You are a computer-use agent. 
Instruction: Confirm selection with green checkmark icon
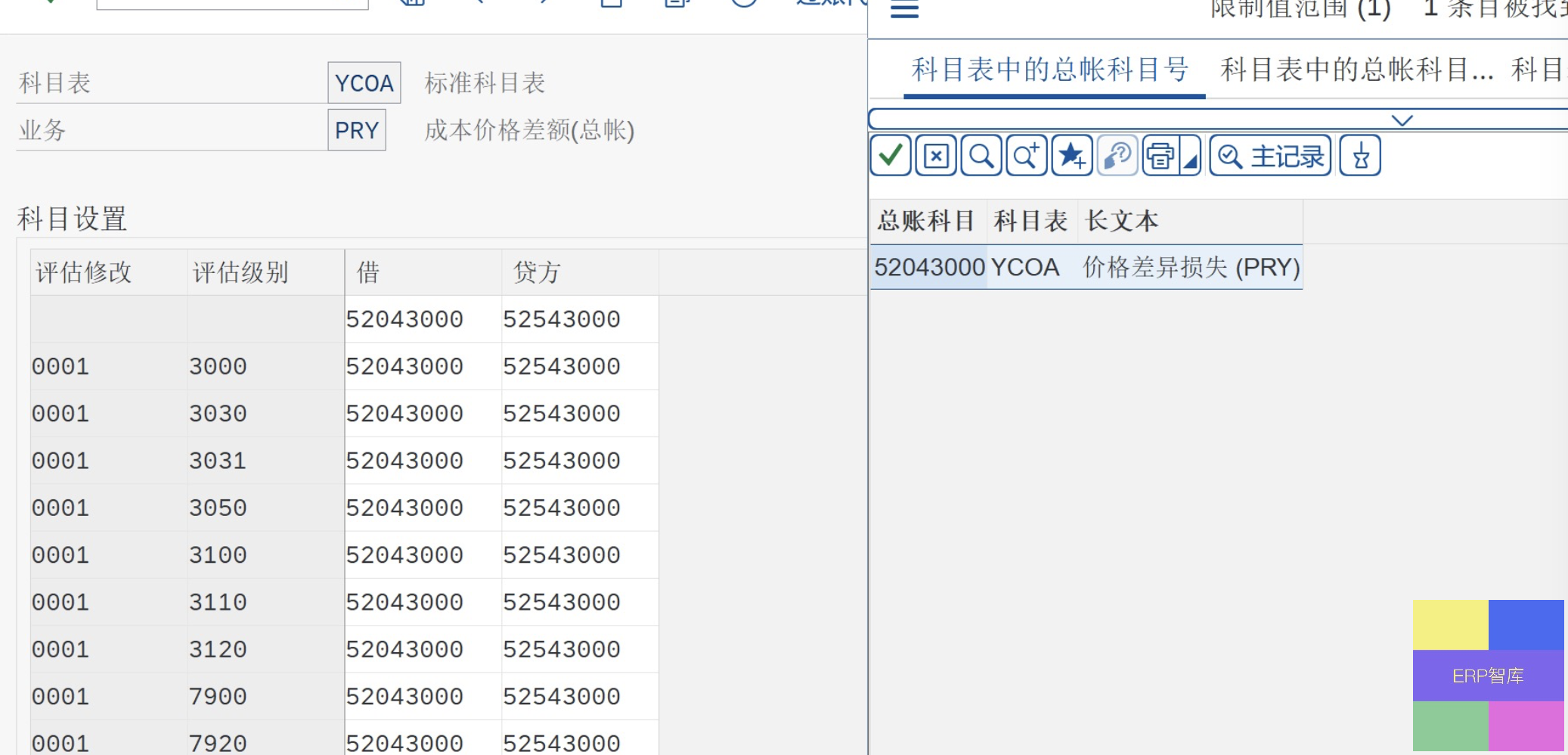891,156
